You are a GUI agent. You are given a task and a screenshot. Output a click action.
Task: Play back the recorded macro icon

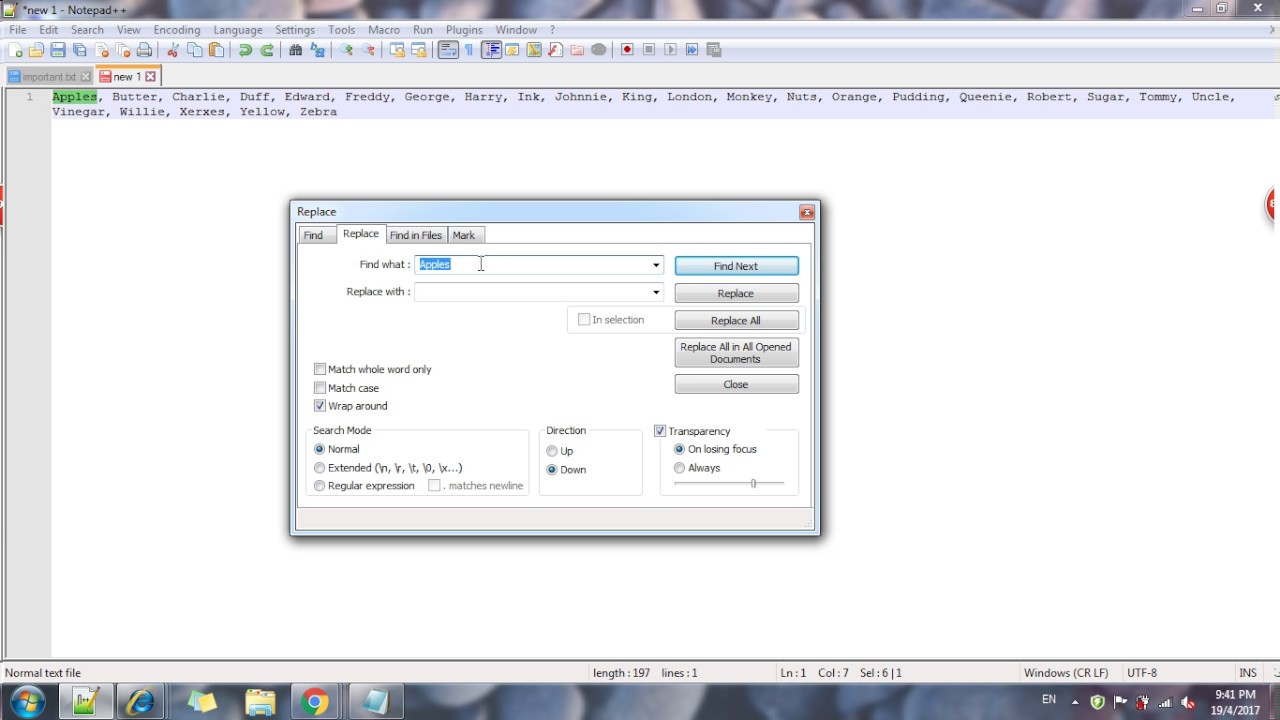(x=670, y=50)
